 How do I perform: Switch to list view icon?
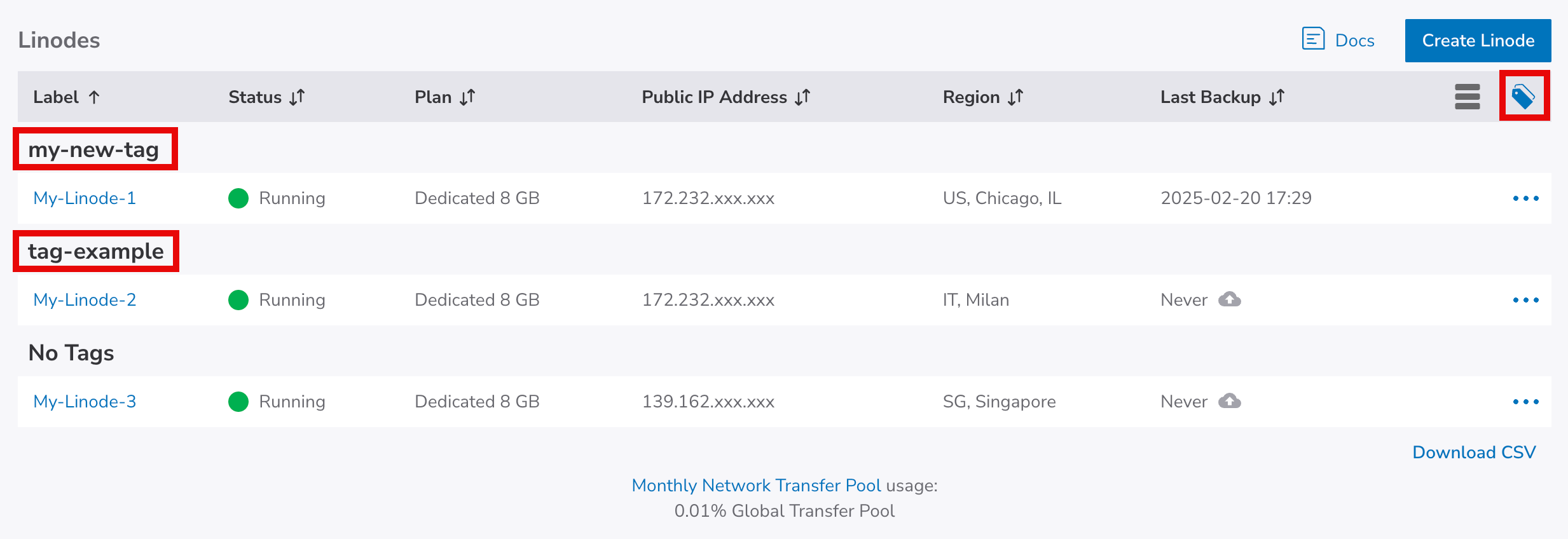coord(1467,97)
